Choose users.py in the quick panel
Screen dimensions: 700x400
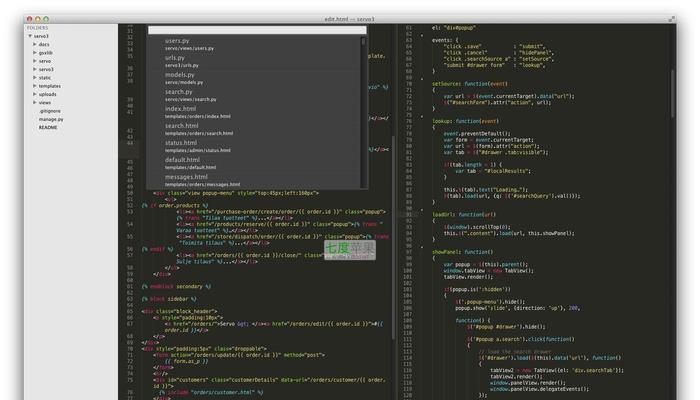(254, 44)
